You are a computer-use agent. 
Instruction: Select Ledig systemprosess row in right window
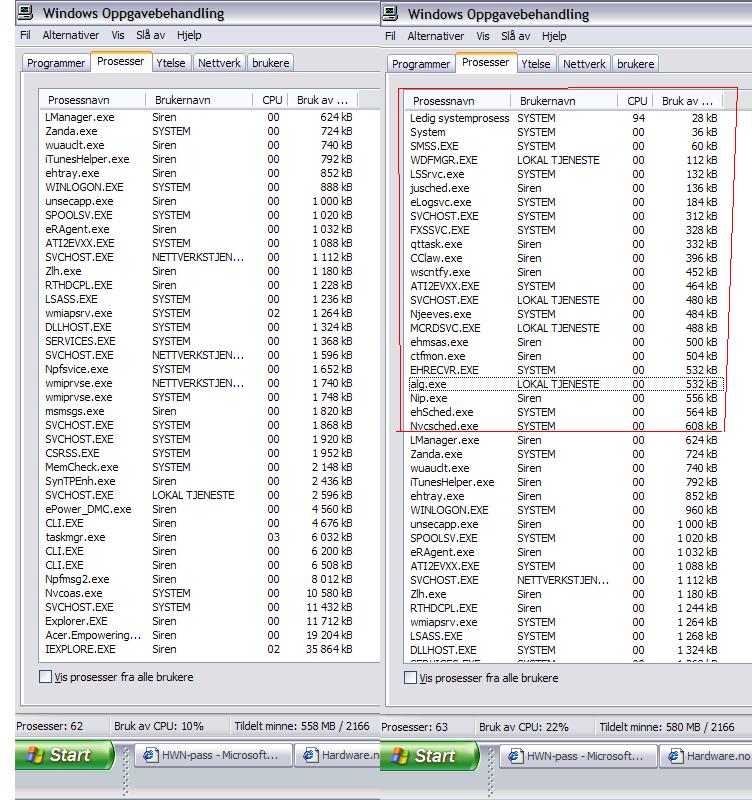(564, 118)
